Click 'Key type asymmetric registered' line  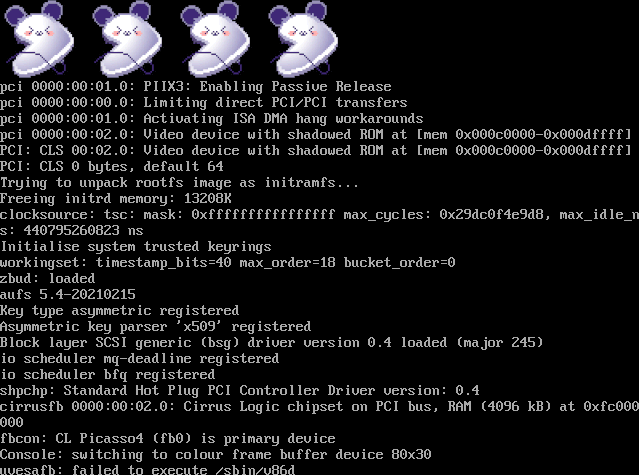[119, 311]
